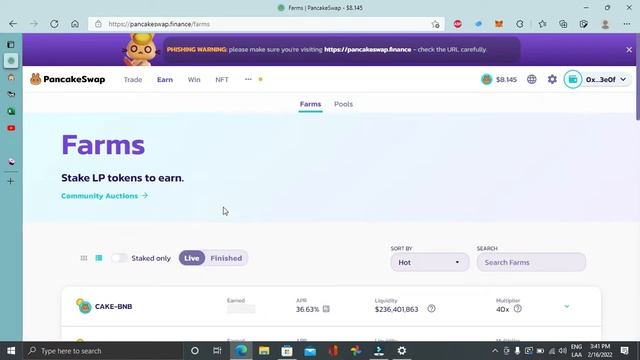Click the CAKE-BNB farm name

[113, 307]
